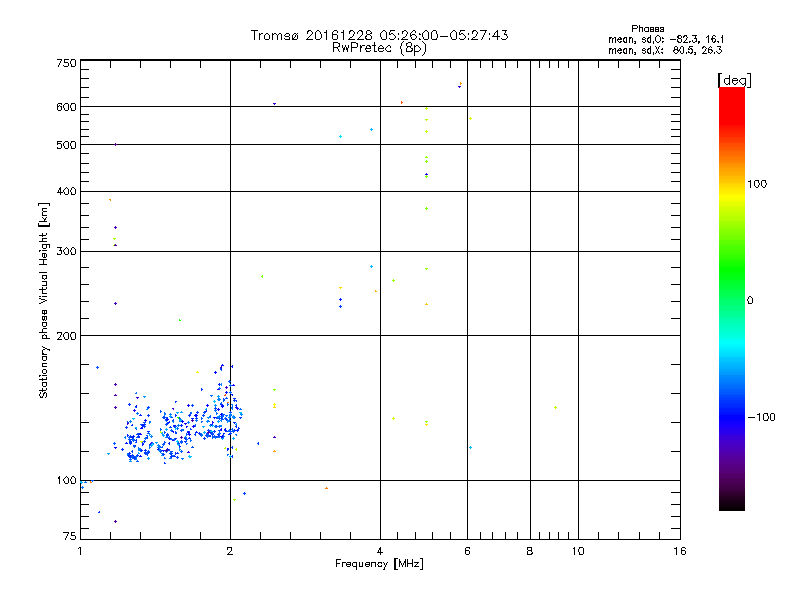800x600 pixels.
Task: Click the green region of the color bar near 0
Action: coord(732,286)
